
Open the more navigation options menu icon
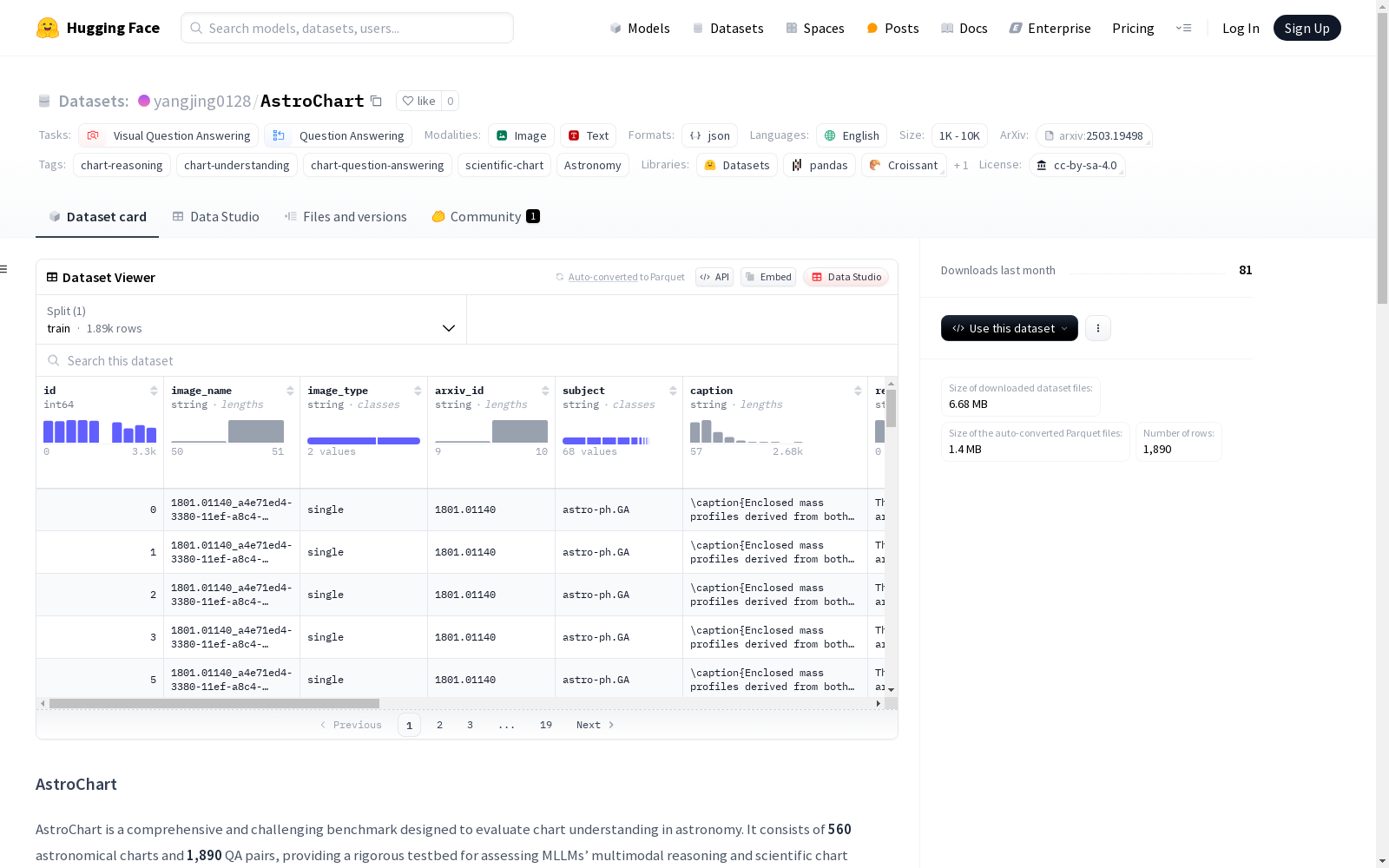tap(1183, 28)
